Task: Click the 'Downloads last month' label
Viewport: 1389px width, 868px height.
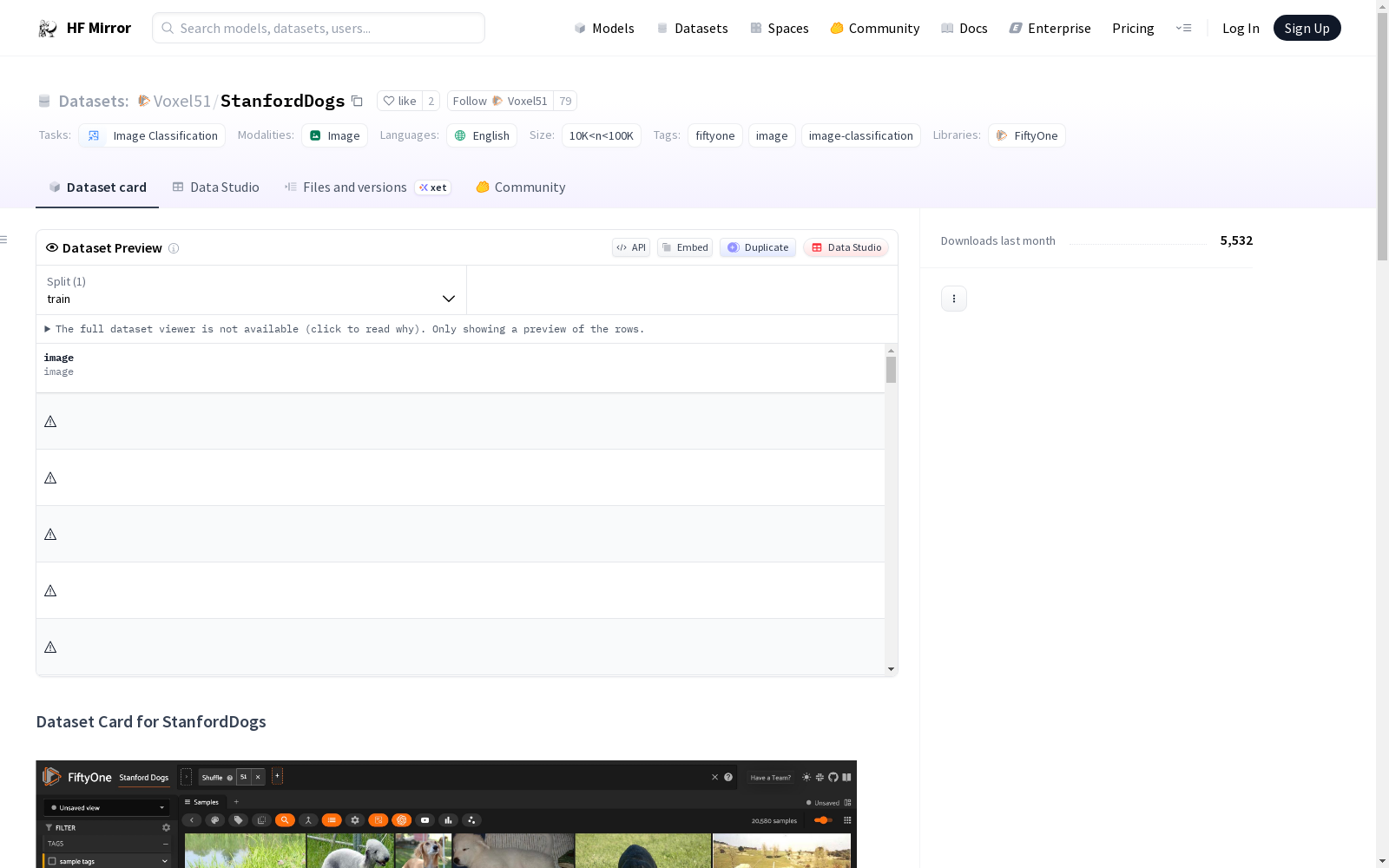Action: 997,241
